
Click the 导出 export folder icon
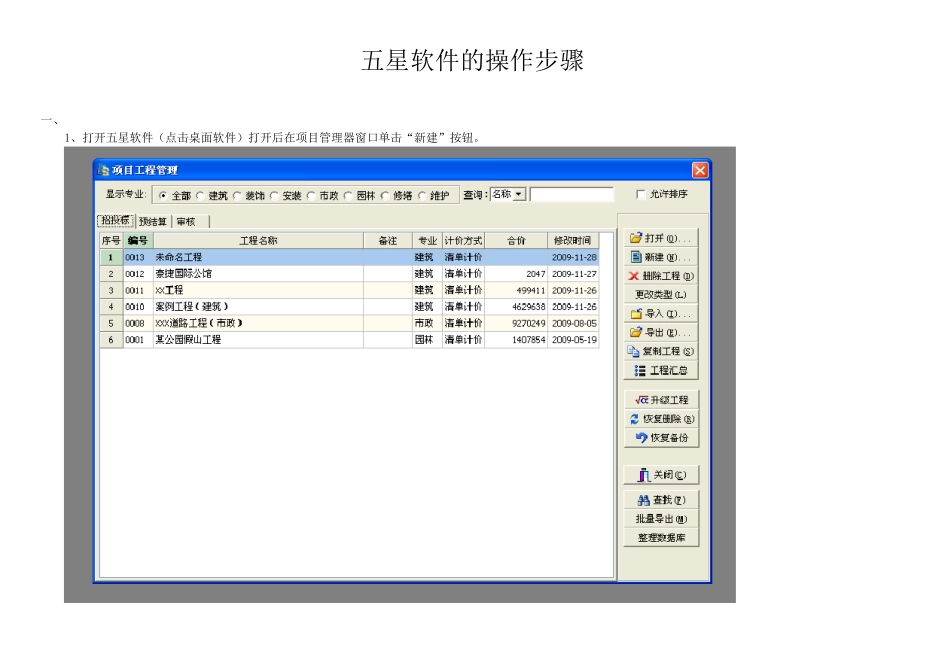pyautogui.click(x=635, y=332)
